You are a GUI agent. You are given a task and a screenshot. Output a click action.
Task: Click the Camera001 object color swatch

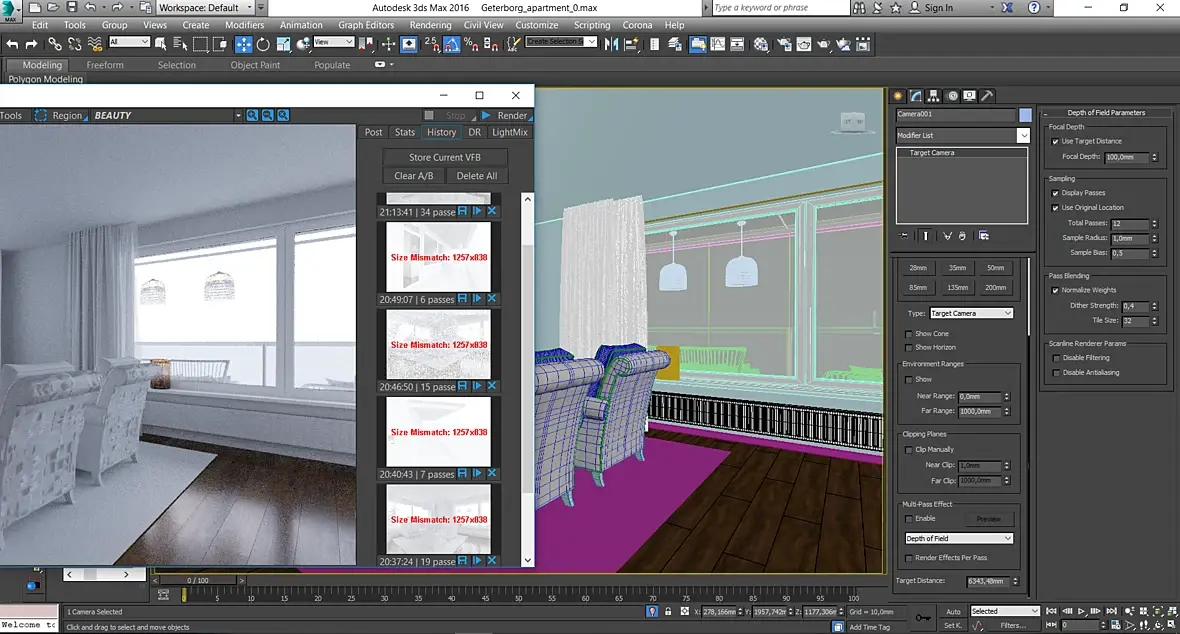pos(1025,115)
